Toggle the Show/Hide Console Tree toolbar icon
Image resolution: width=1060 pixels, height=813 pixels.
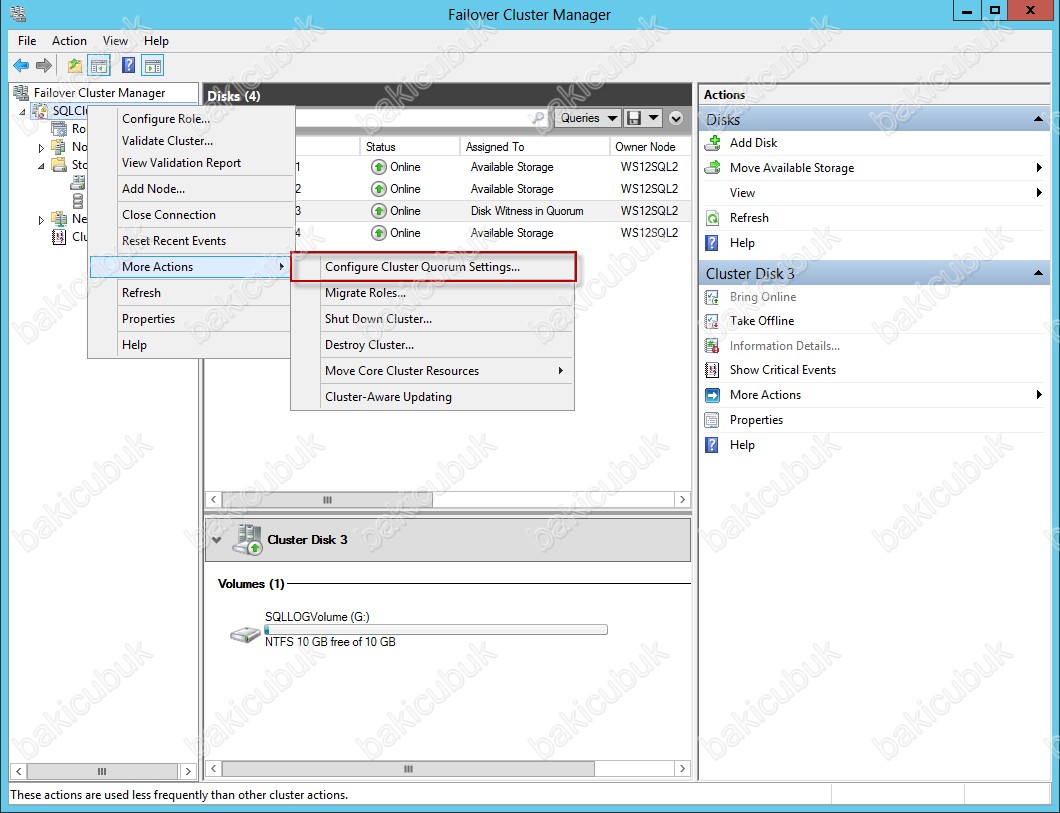coord(99,66)
